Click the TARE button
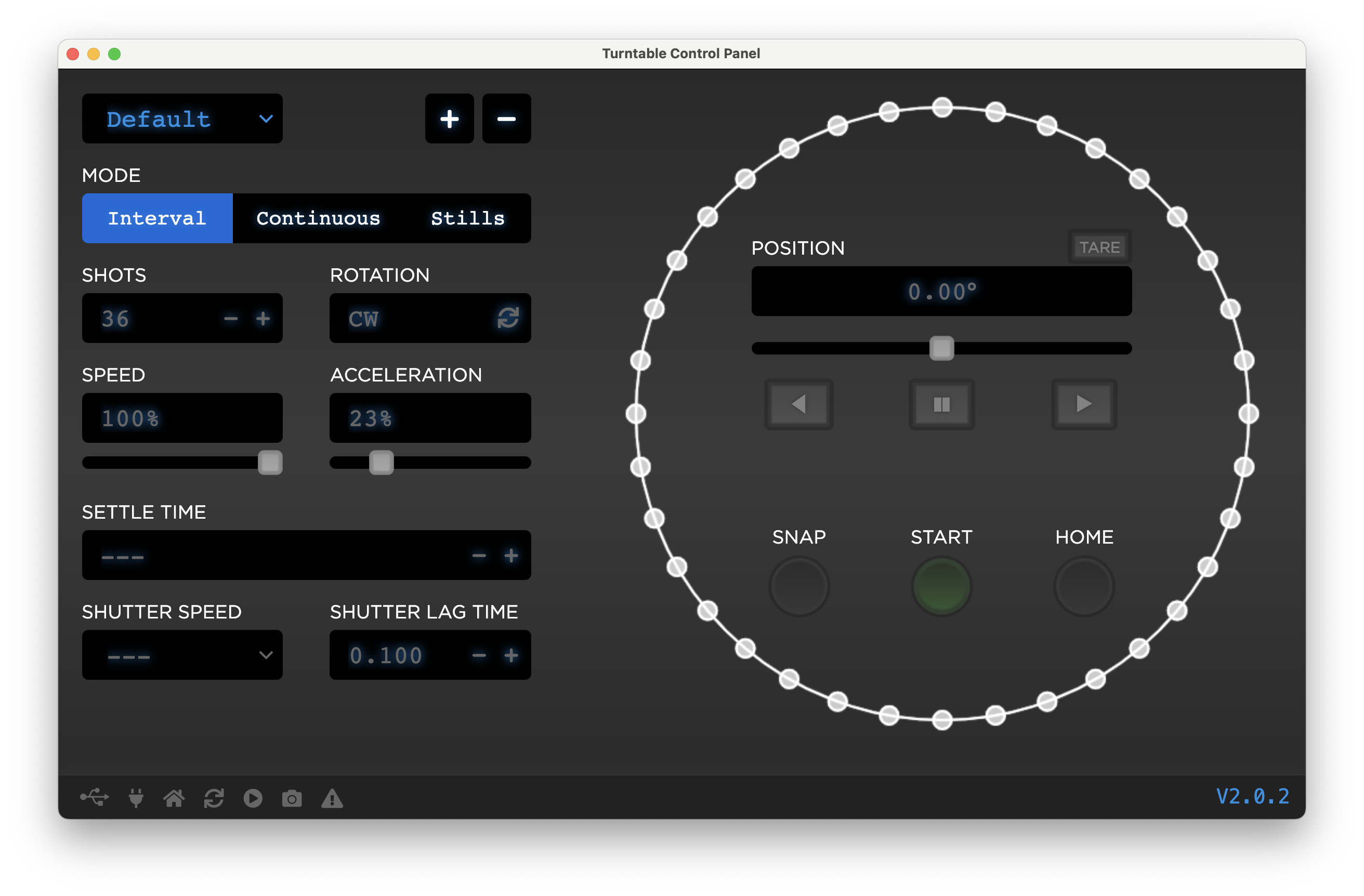This screenshot has height=896, width=1364. [1099, 247]
